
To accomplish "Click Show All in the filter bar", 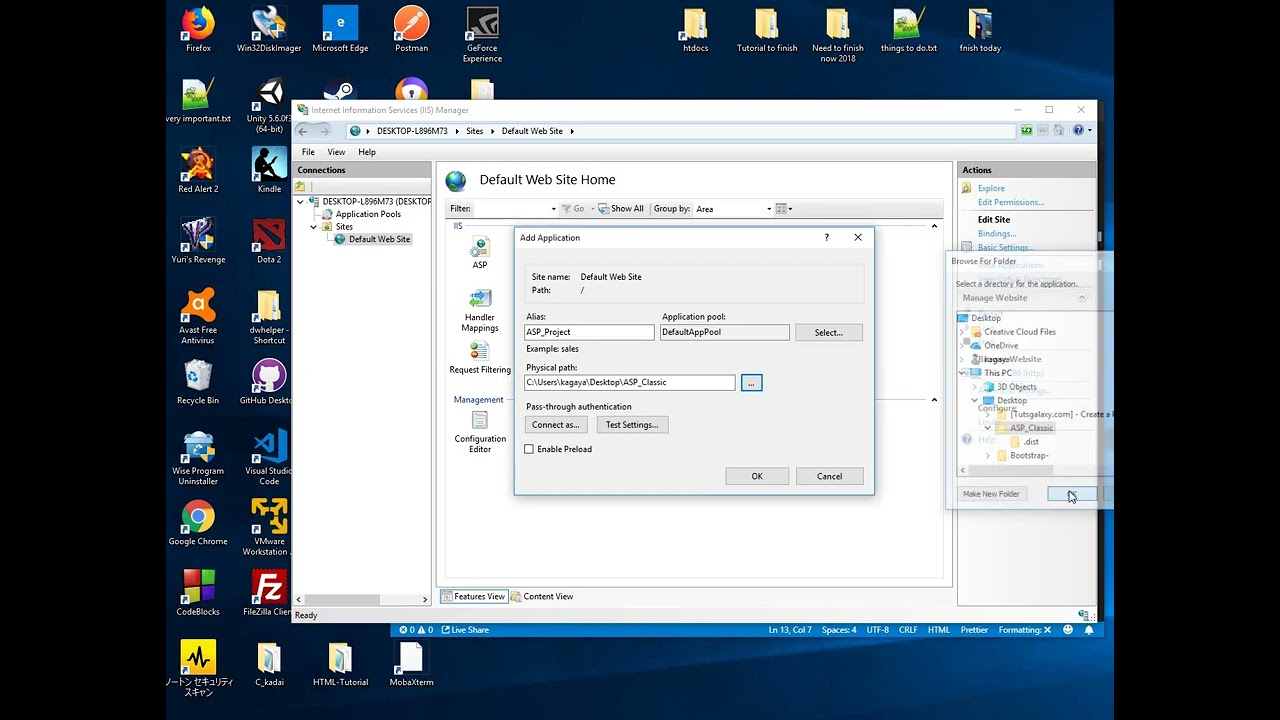I will (620, 209).
